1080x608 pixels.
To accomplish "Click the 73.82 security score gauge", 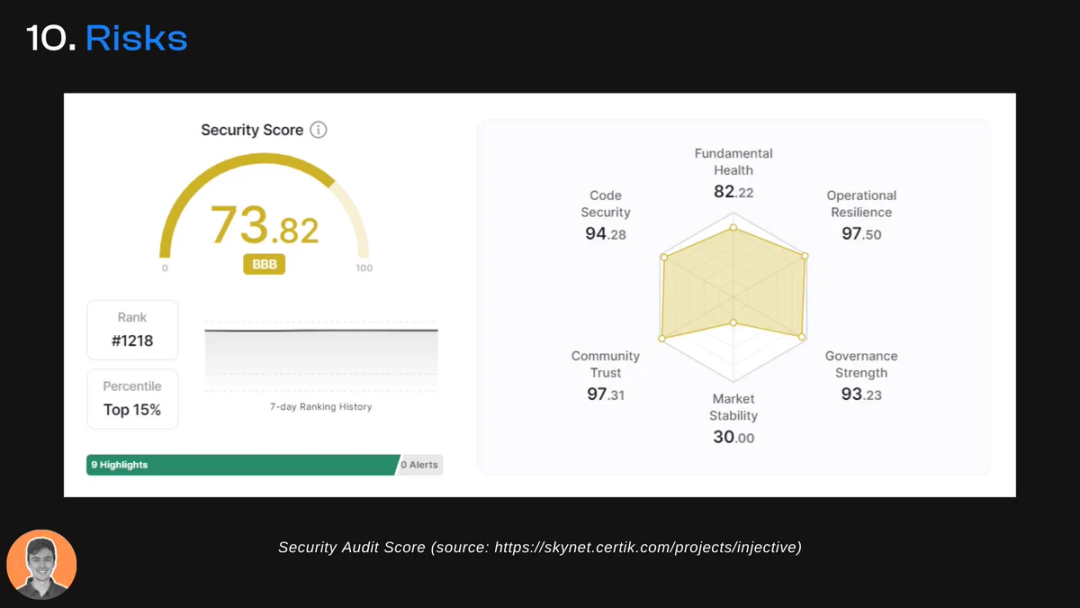I will click(264, 214).
